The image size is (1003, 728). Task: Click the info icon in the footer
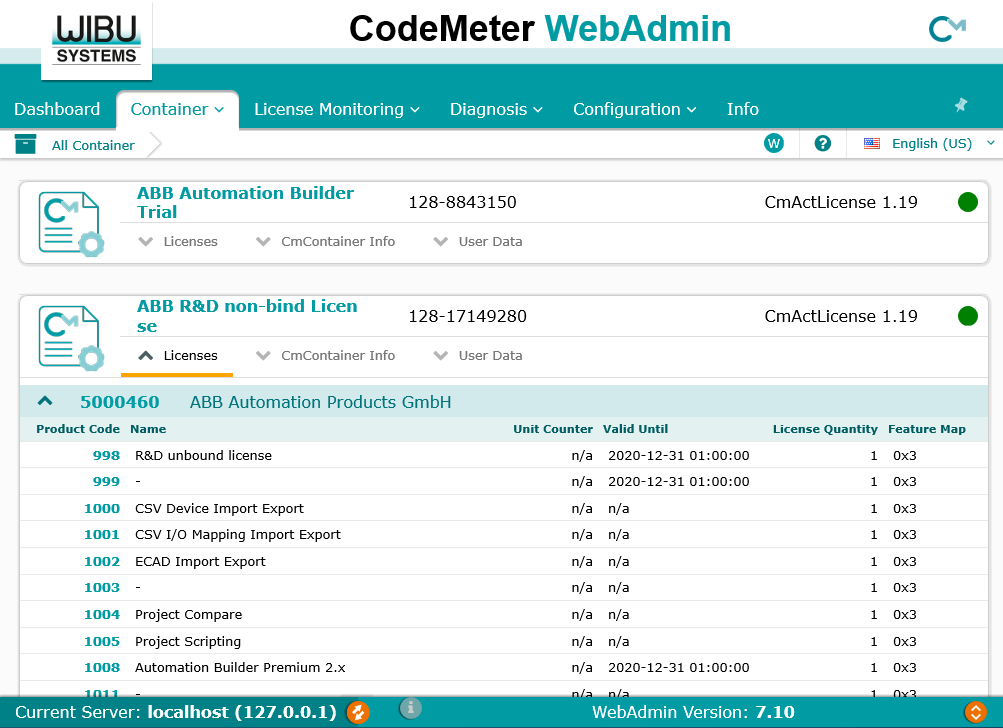(x=411, y=708)
